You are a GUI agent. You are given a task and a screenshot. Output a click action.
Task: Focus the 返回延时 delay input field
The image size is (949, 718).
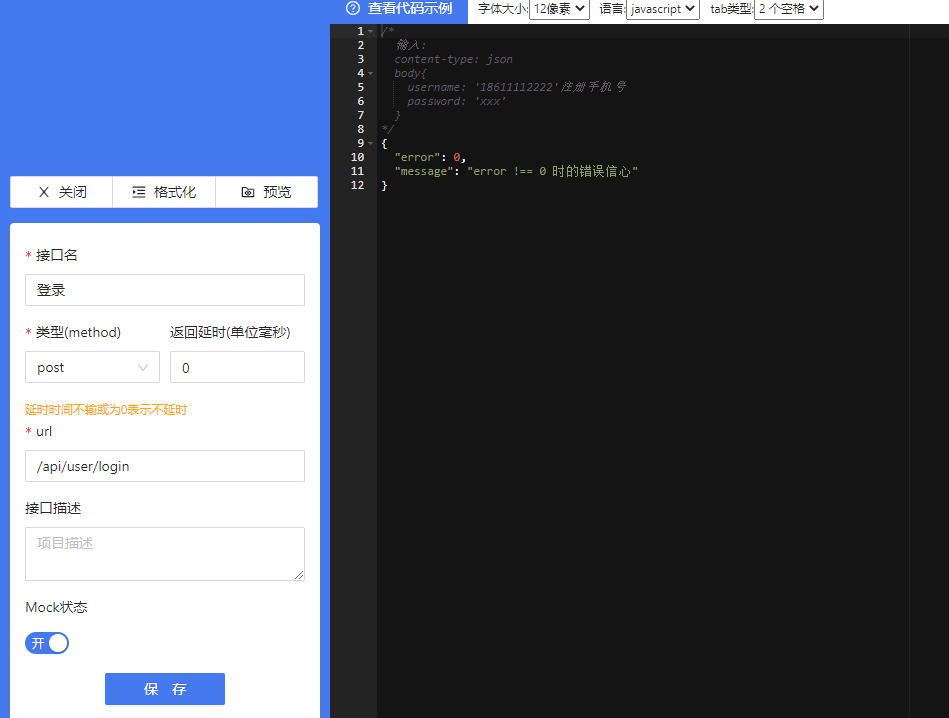(x=237, y=367)
